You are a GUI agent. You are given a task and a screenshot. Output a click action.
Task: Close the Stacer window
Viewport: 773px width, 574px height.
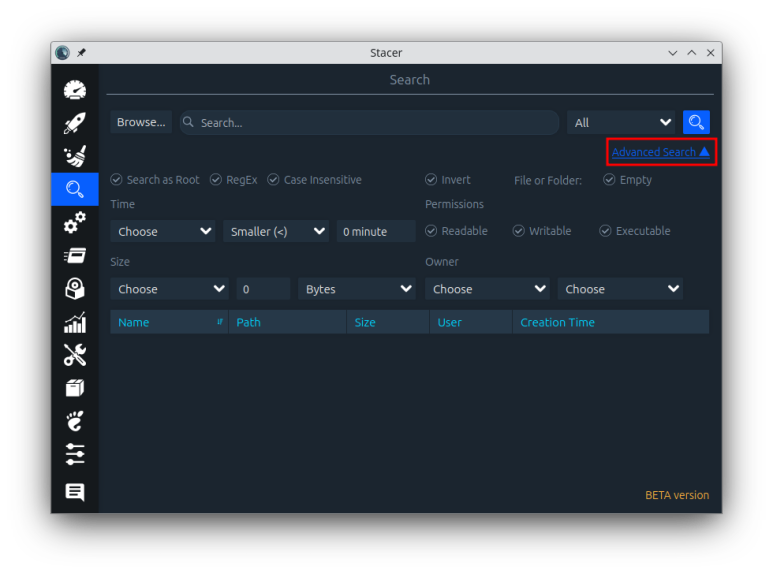(x=710, y=53)
